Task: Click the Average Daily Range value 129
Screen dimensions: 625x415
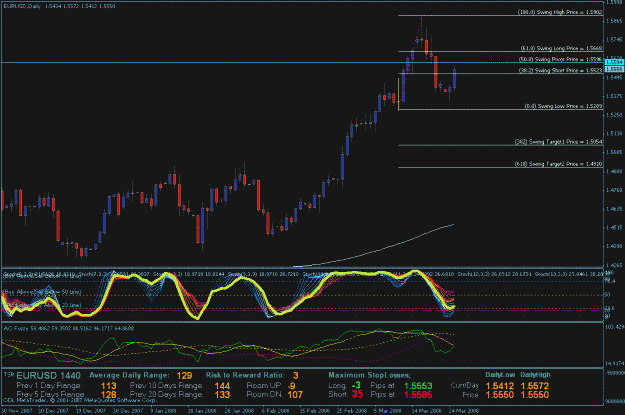Action: coord(184,376)
